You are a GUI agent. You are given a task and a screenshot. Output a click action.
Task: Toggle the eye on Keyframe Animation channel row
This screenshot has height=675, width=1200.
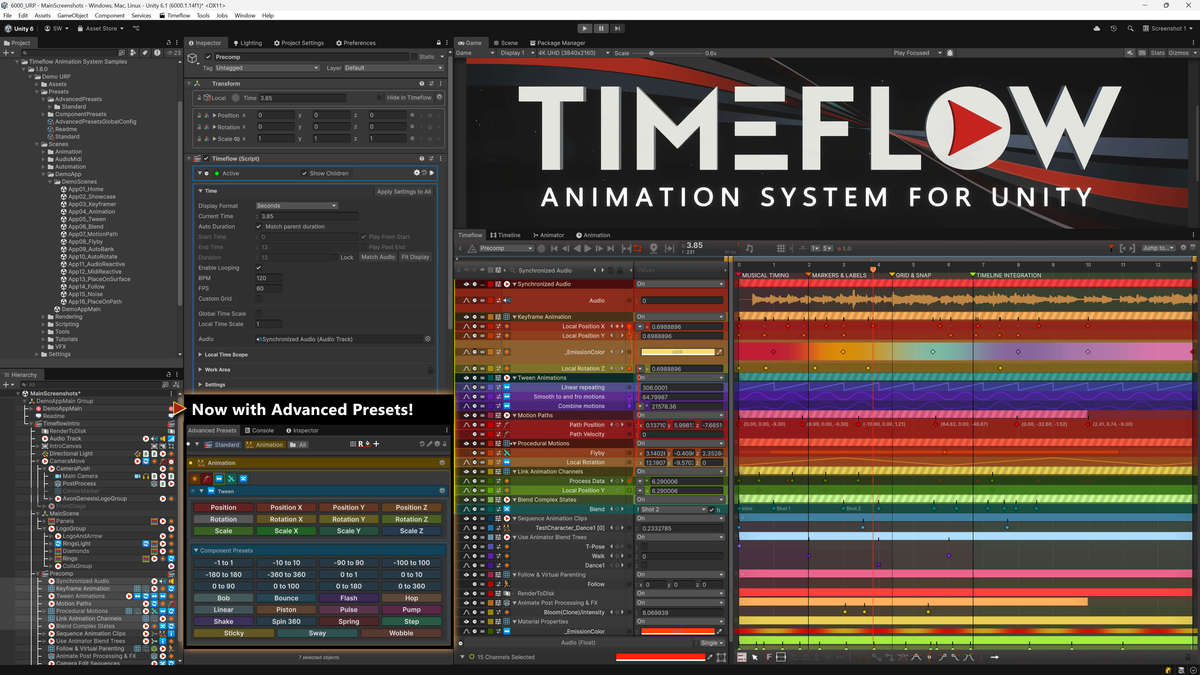[465, 317]
